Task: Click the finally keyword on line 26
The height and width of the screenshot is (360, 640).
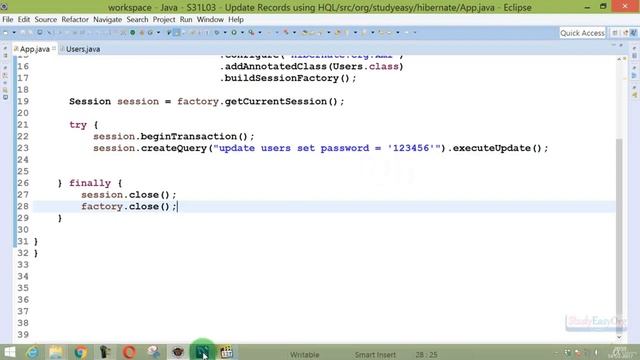Action: 90,183
